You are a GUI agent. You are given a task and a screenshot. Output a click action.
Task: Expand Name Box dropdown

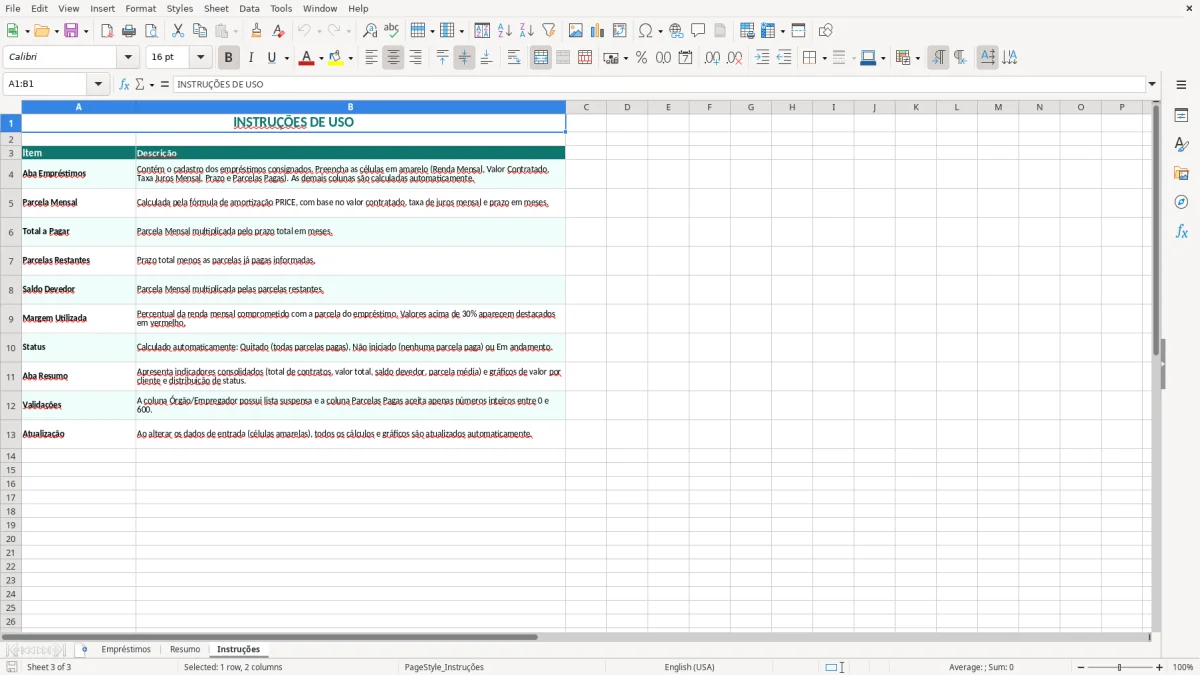click(98, 85)
